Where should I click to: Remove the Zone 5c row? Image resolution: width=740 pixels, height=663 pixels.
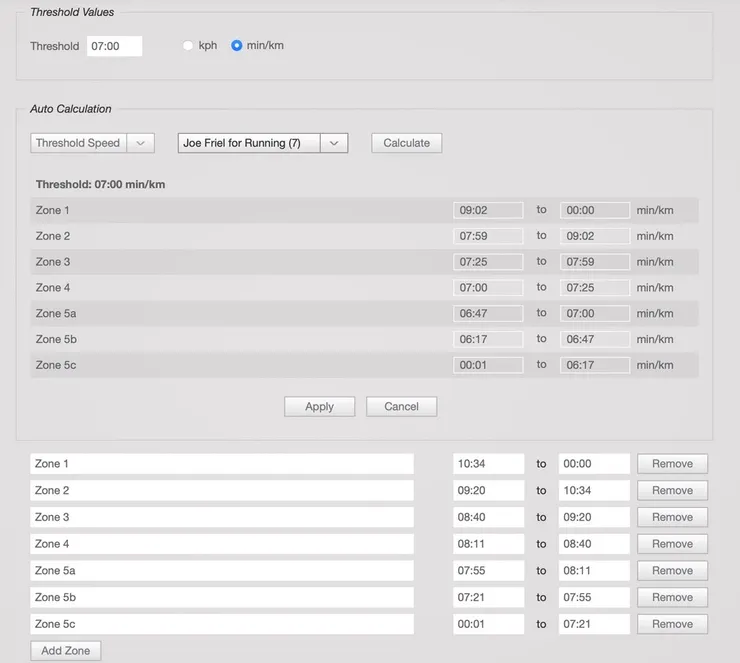672,624
